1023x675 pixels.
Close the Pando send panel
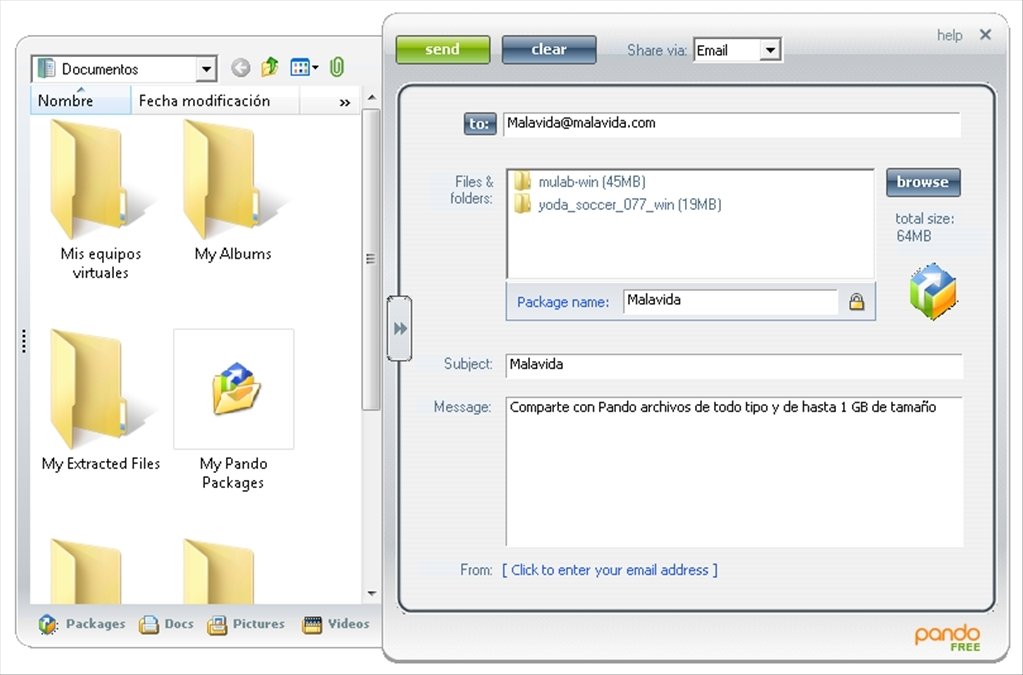985,35
